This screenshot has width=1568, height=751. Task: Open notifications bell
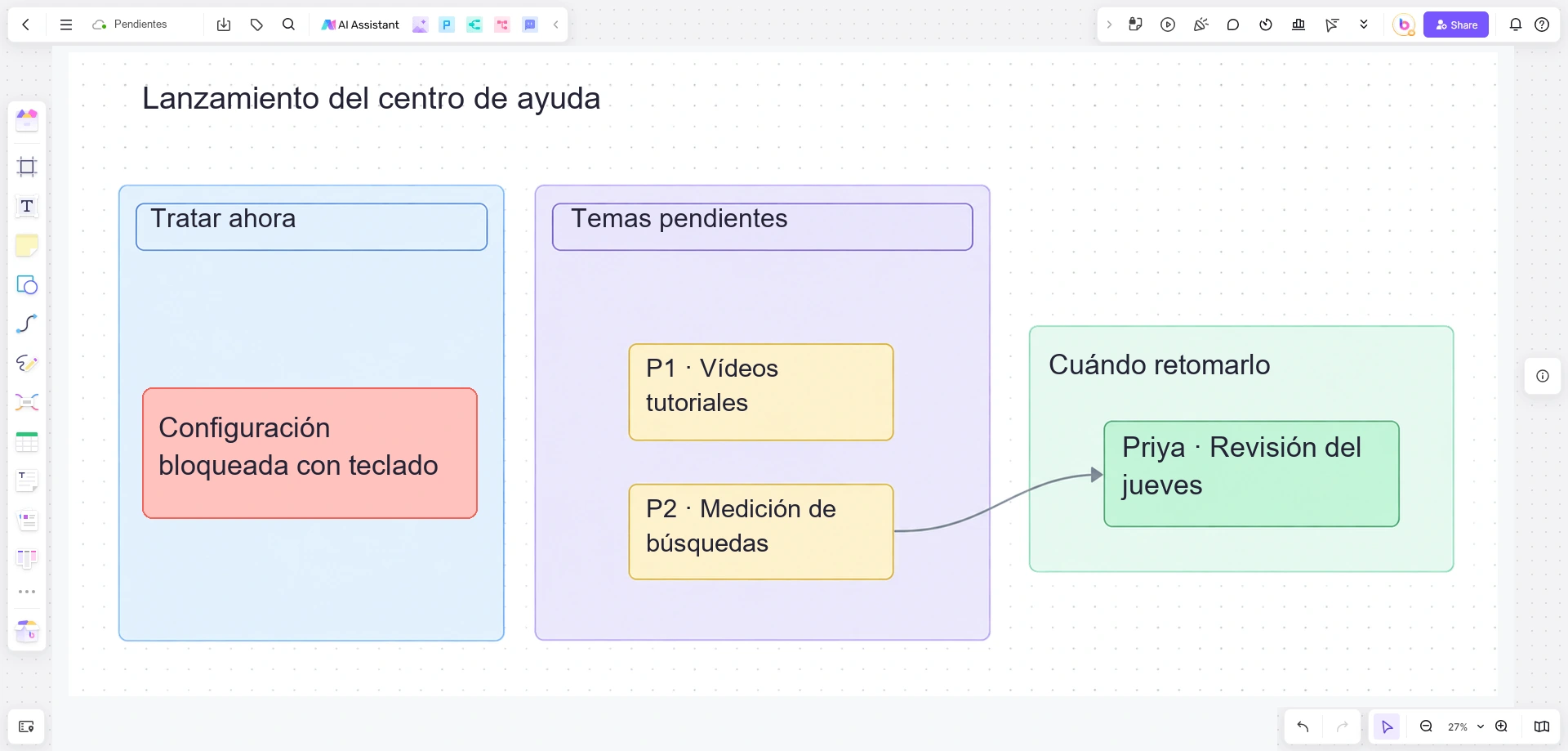[1516, 25]
